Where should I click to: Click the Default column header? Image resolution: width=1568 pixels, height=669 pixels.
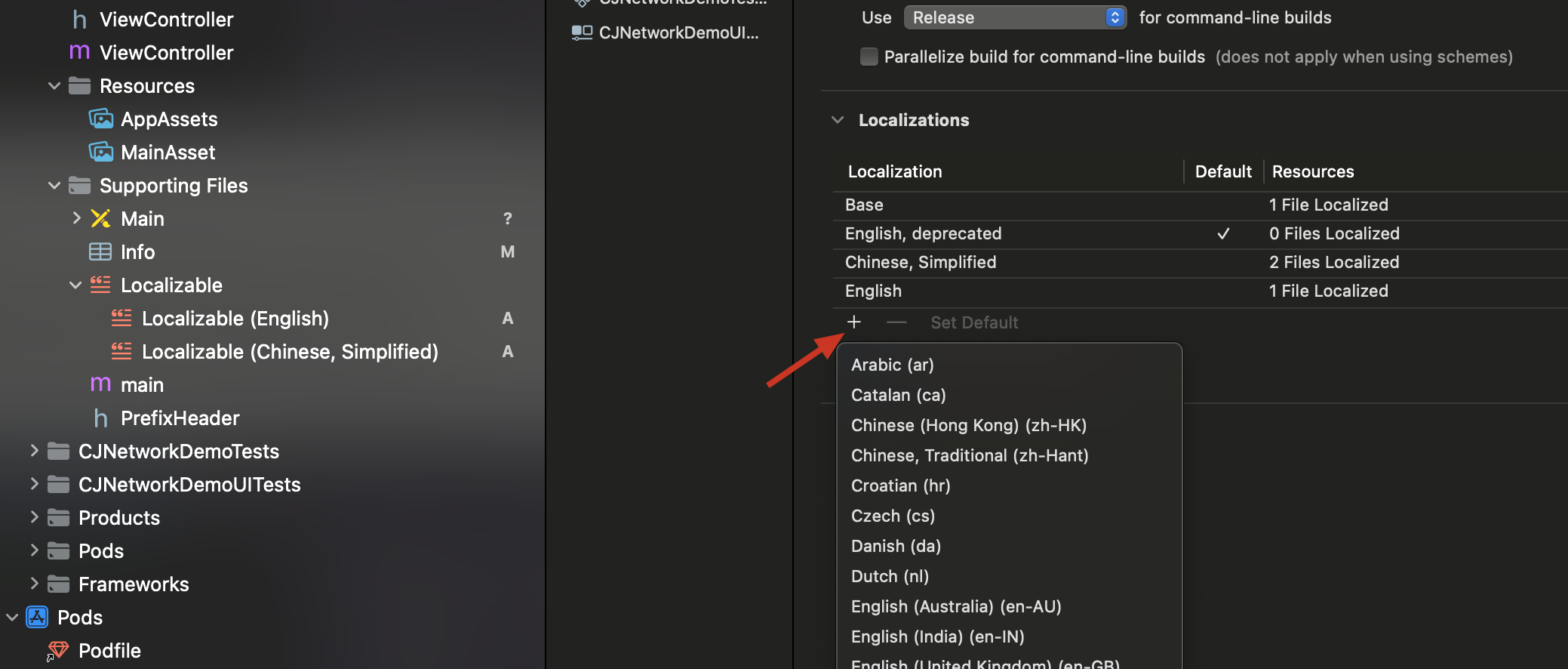click(1223, 171)
